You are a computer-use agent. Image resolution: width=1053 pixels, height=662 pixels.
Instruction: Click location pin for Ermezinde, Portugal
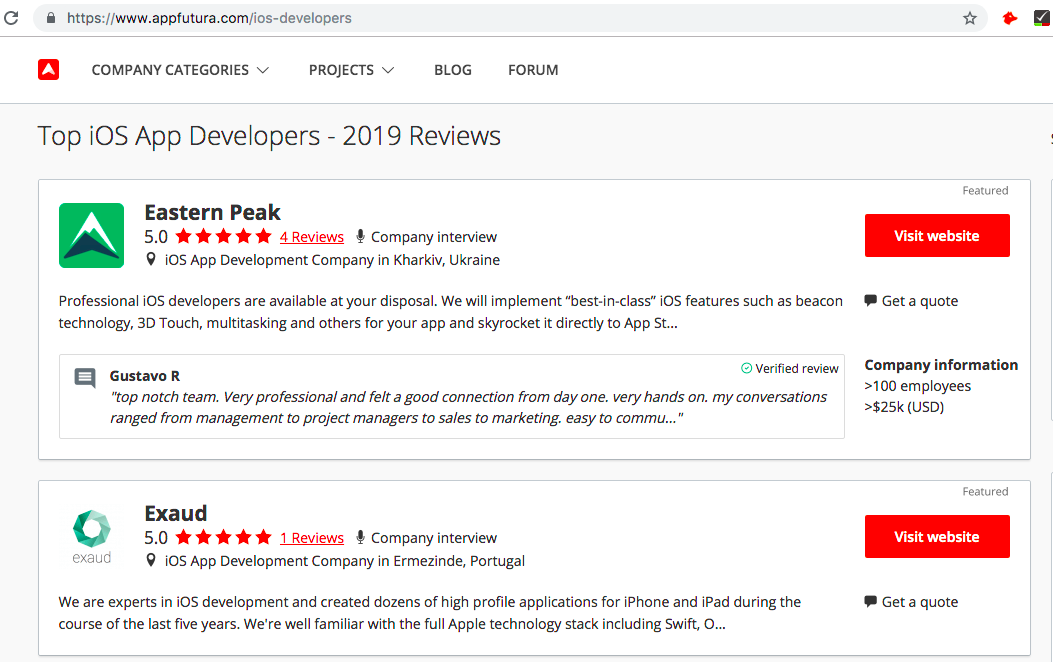151,560
